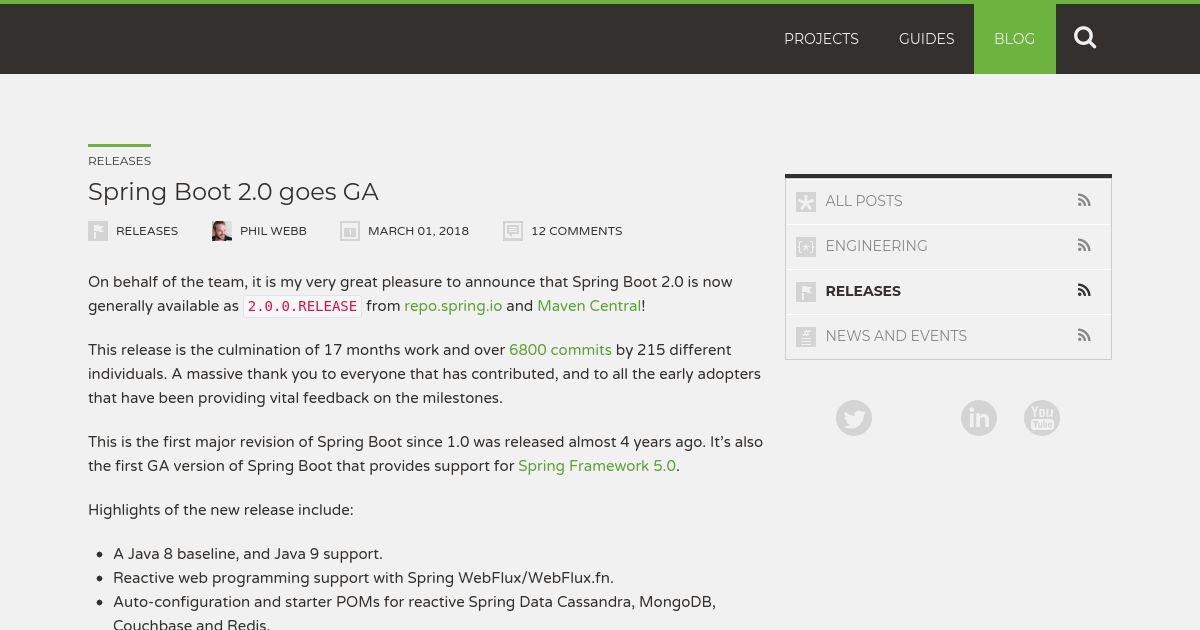Open the search magnifier icon
The height and width of the screenshot is (630, 1200).
[x=1085, y=38]
